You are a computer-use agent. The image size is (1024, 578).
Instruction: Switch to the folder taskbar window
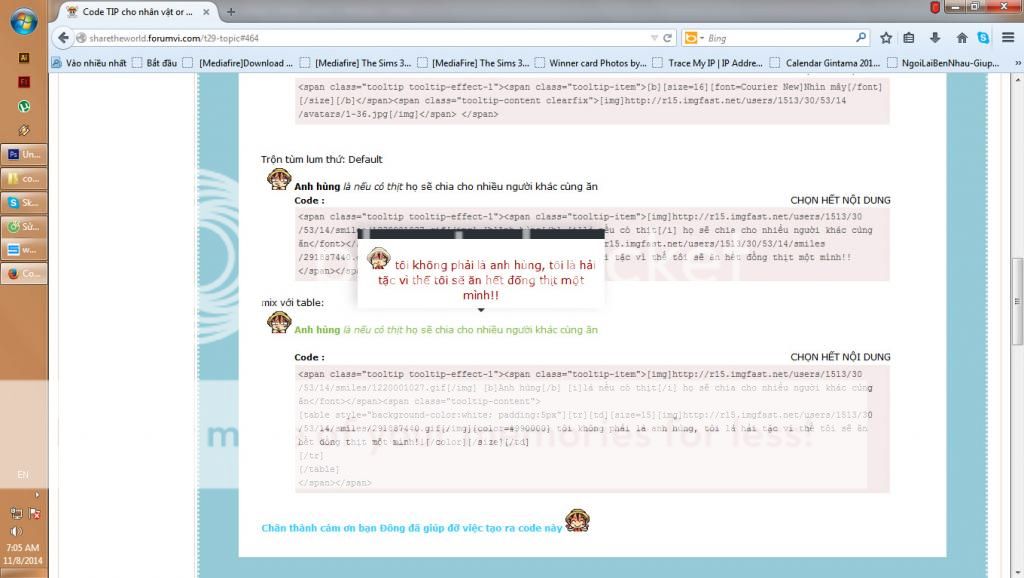24,178
